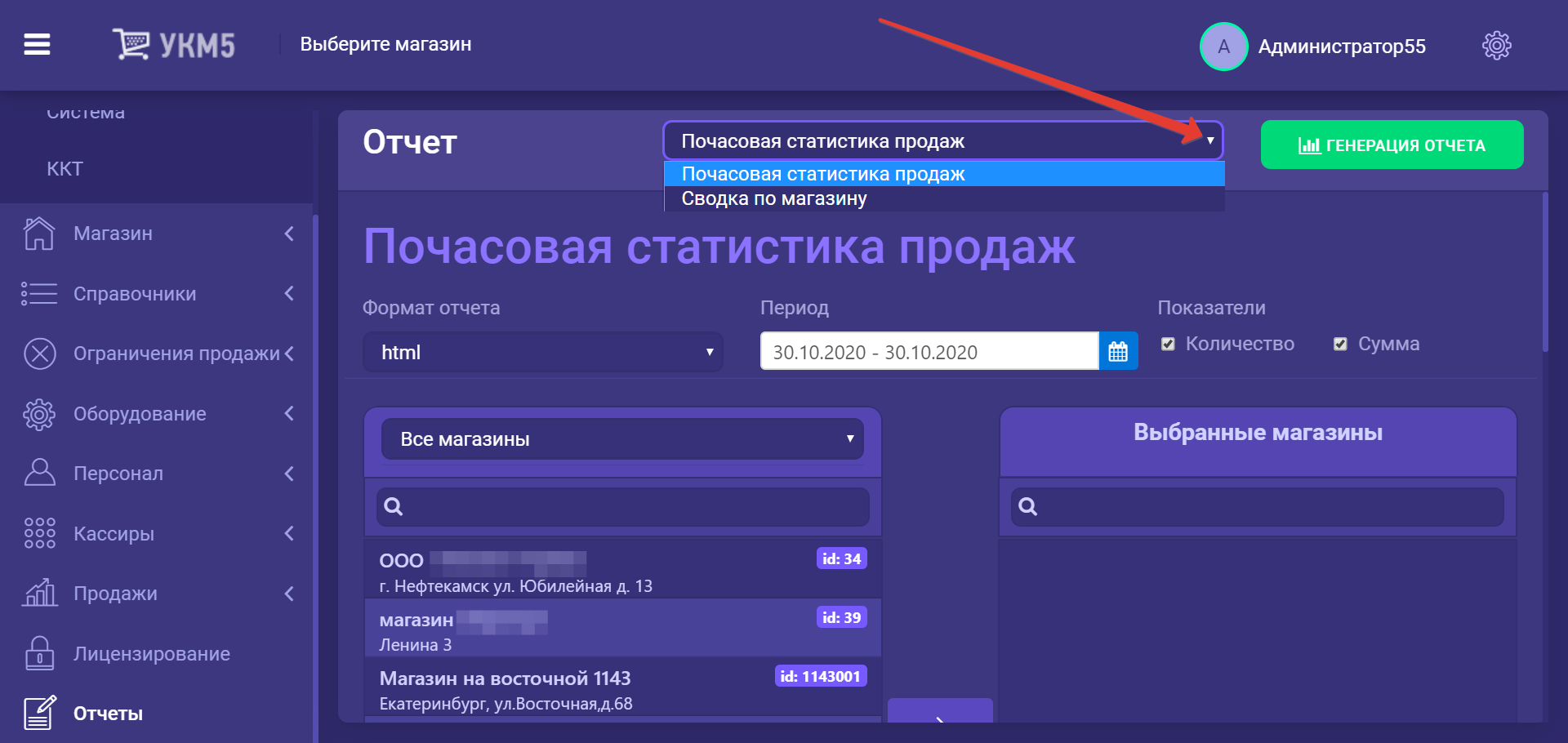Click the Отчеты notepad icon

[x=39, y=712]
